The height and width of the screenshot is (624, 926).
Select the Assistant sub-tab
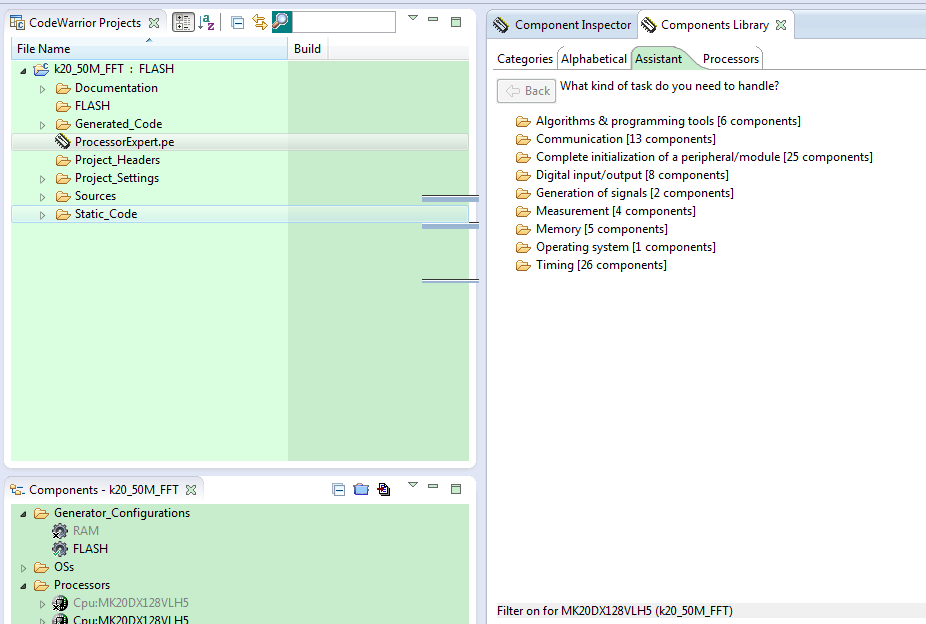coord(658,59)
